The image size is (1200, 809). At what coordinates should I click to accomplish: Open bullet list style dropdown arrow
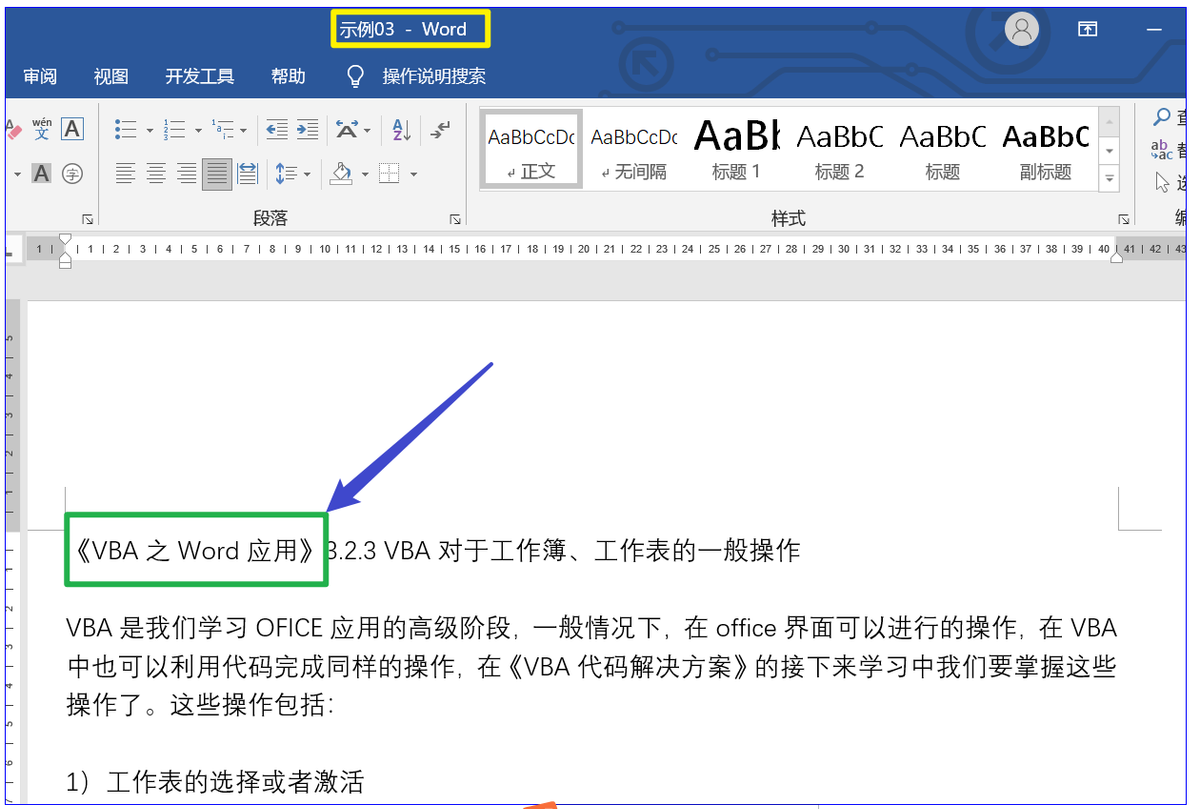pos(150,130)
